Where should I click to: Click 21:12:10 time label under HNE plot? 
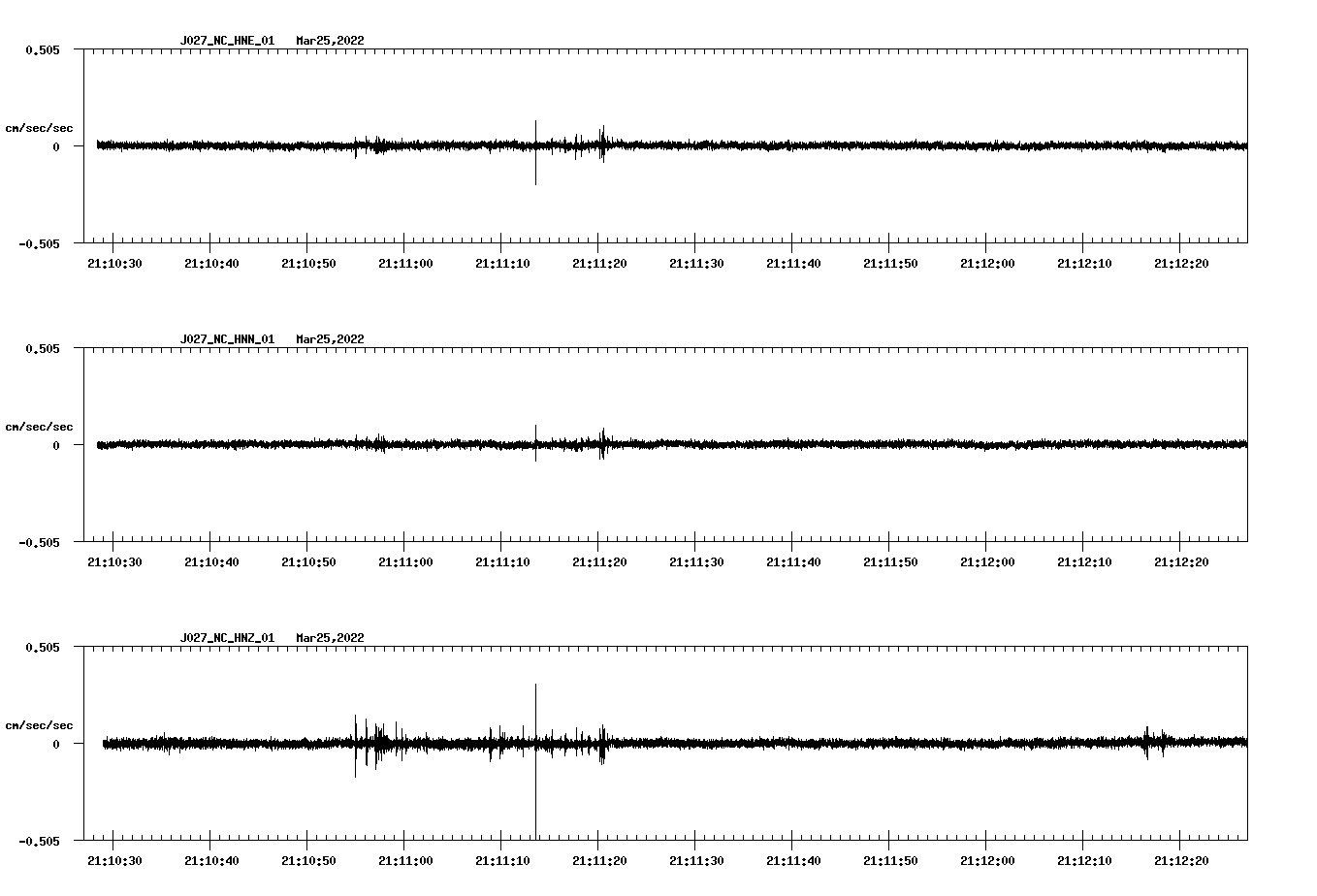pyautogui.click(x=1084, y=264)
